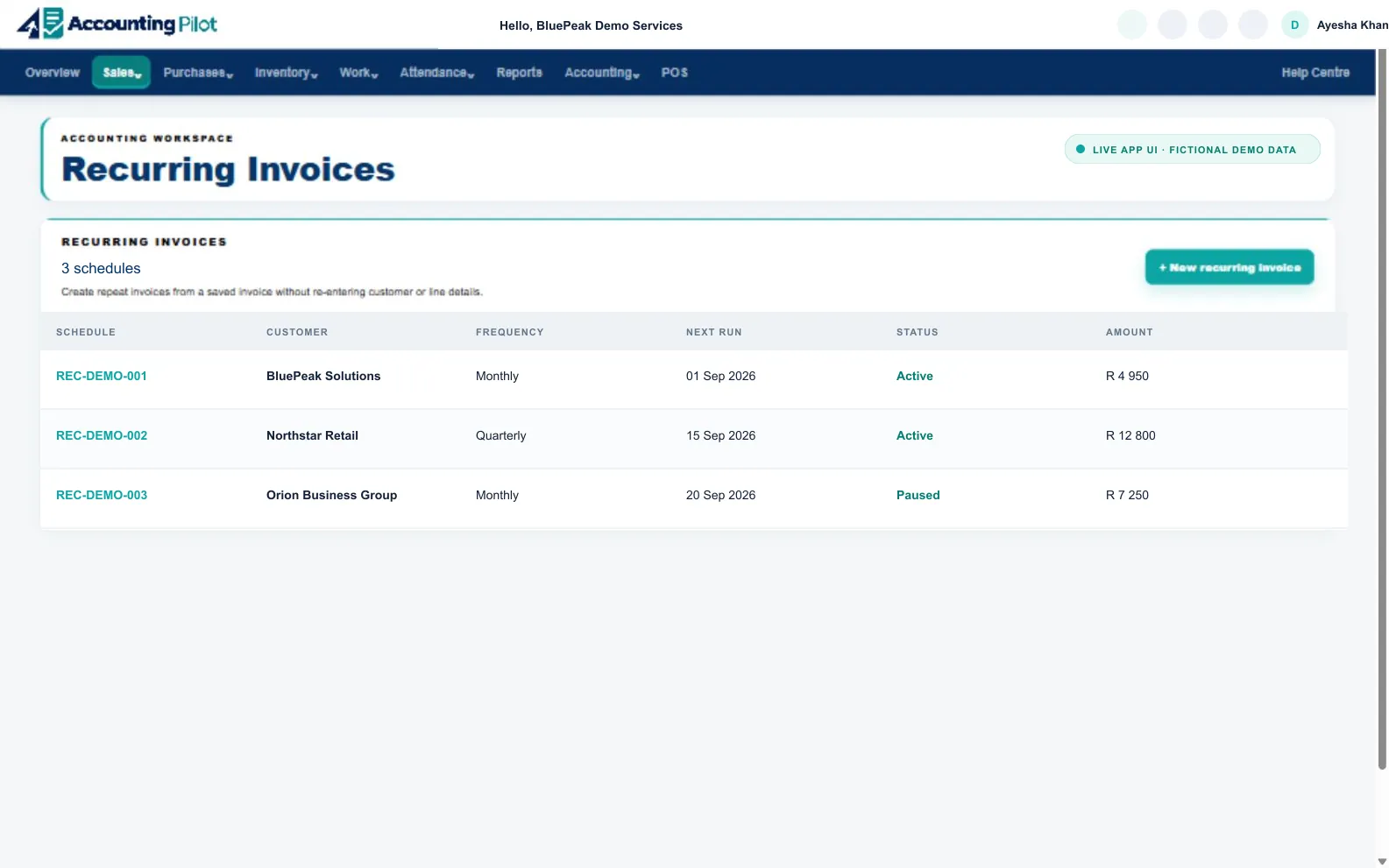Click the R 4 950 amount
1389x868 pixels.
pos(1127,376)
